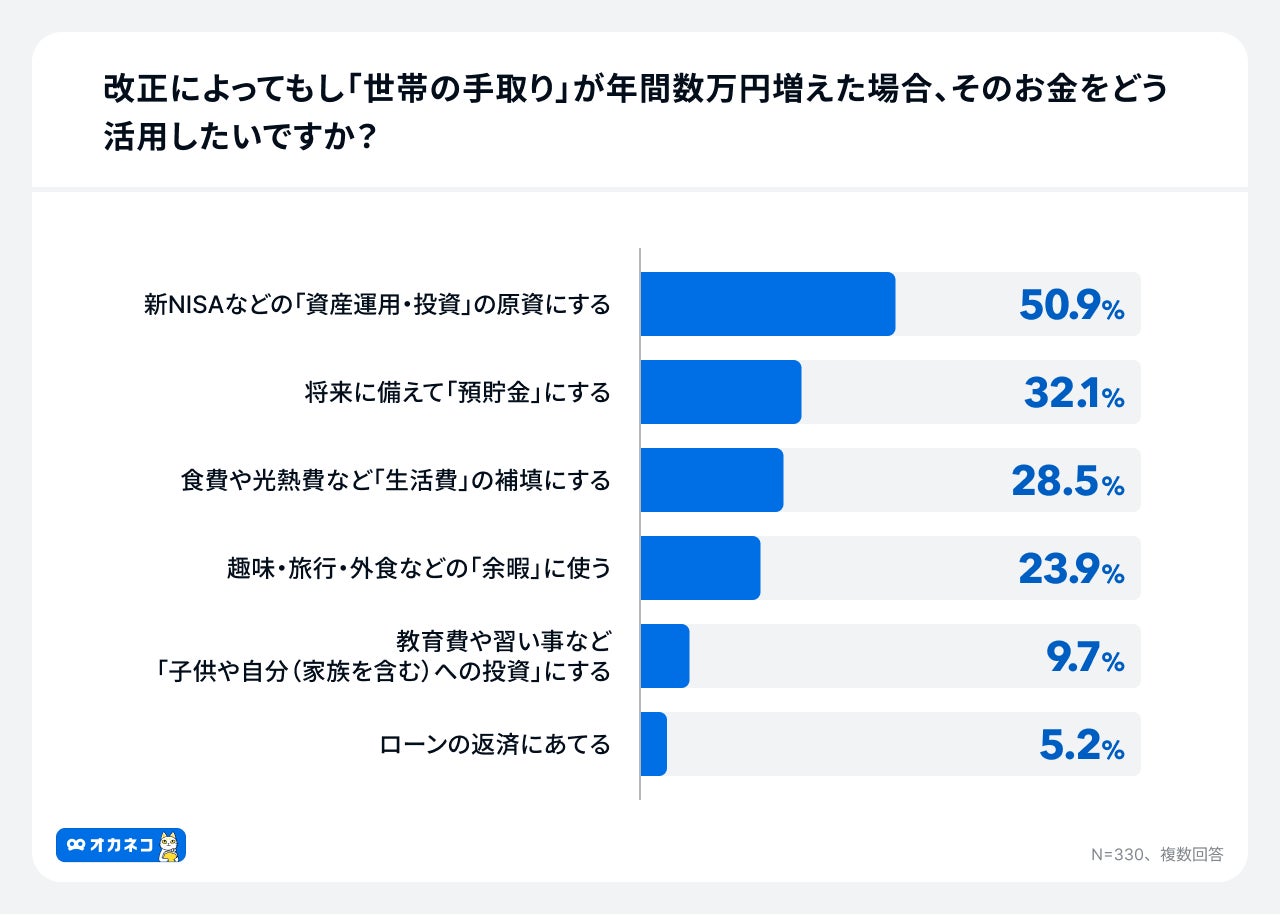
Task: Click the 28.5% percentage value
Action: pos(1068,482)
